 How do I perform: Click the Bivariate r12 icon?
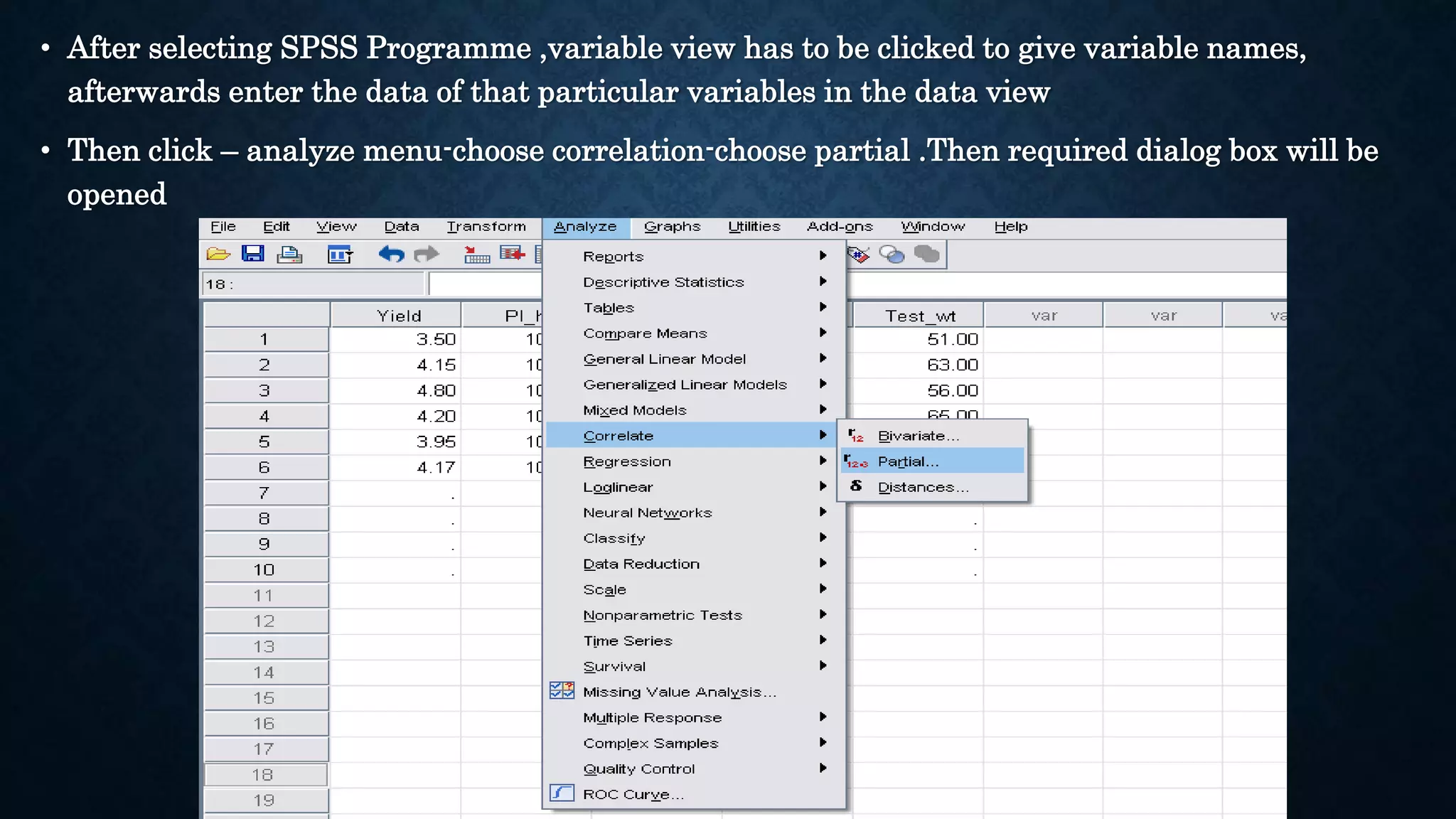tap(856, 436)
